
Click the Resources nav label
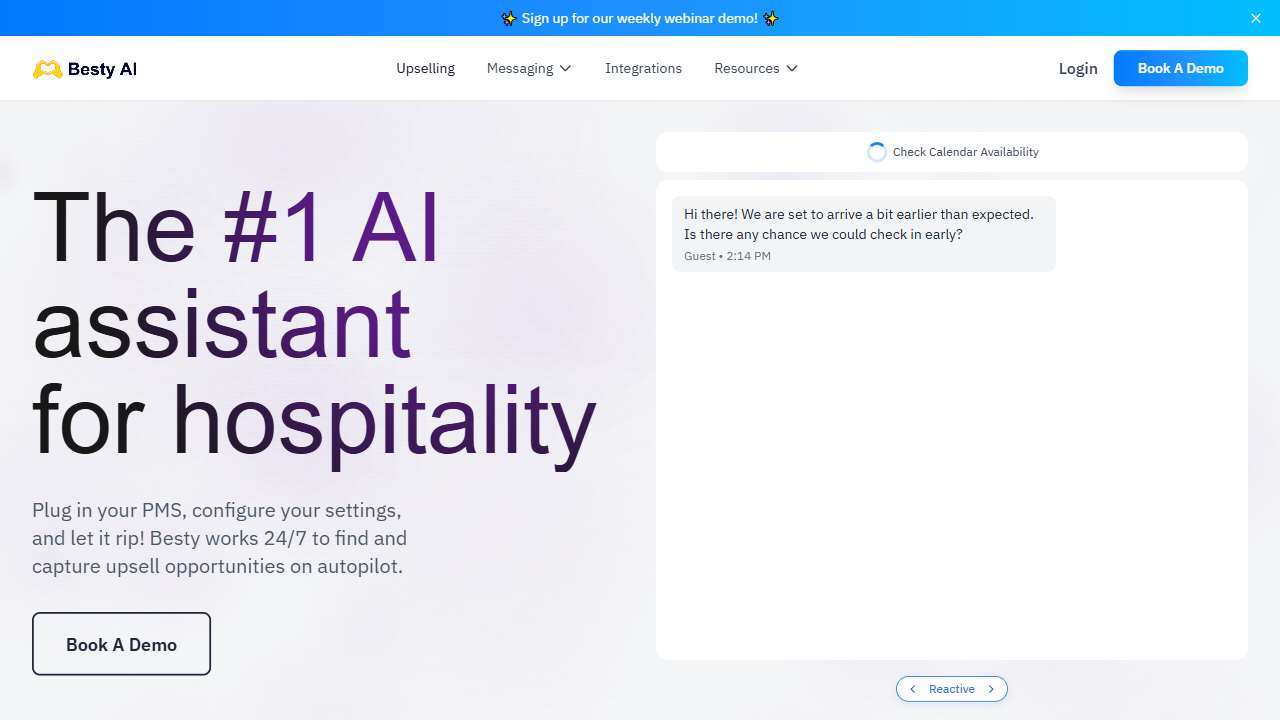pyautogui.click(x=746, y=68)
